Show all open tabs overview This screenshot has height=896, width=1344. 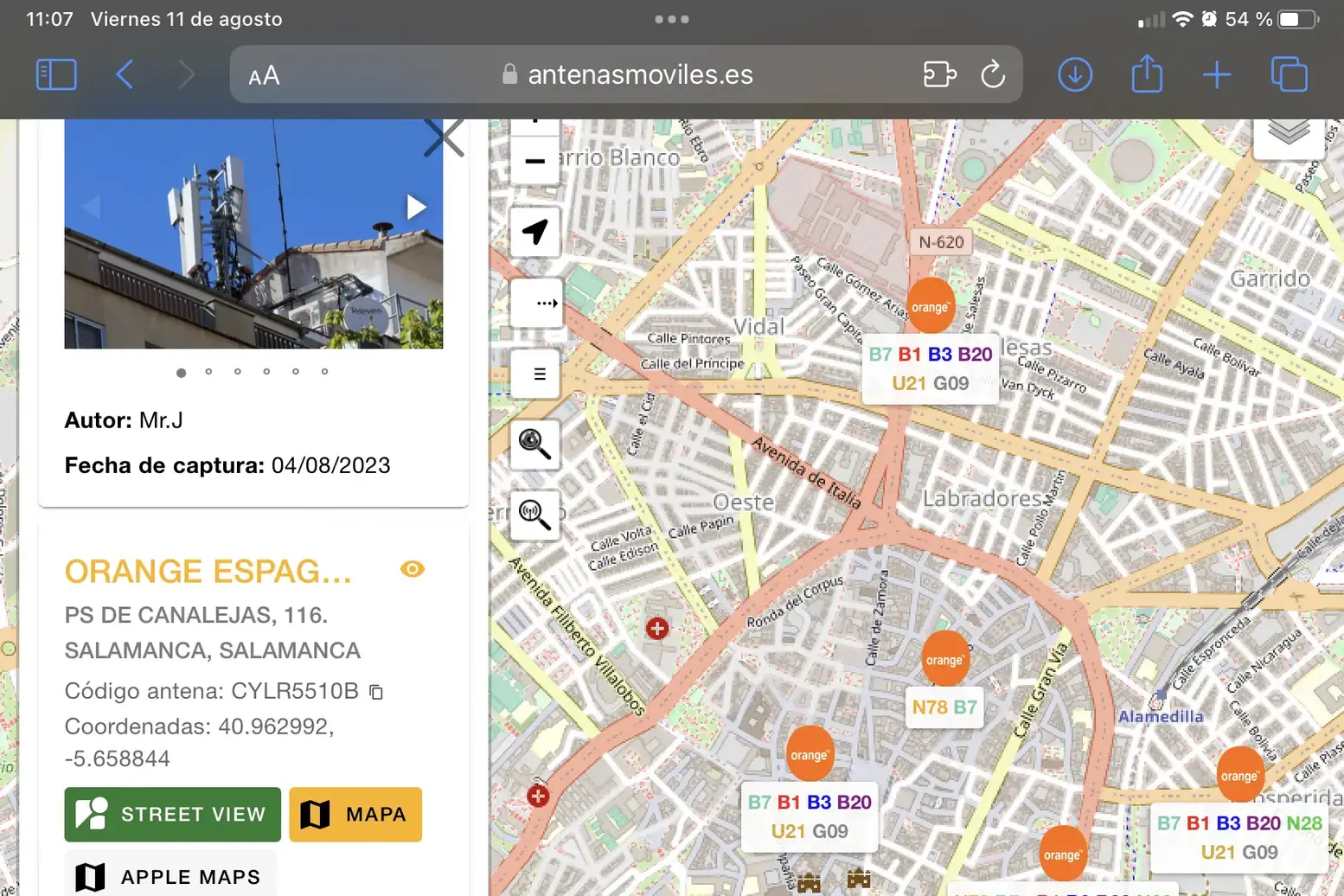pyautogui.click(x=1289, y=74)
